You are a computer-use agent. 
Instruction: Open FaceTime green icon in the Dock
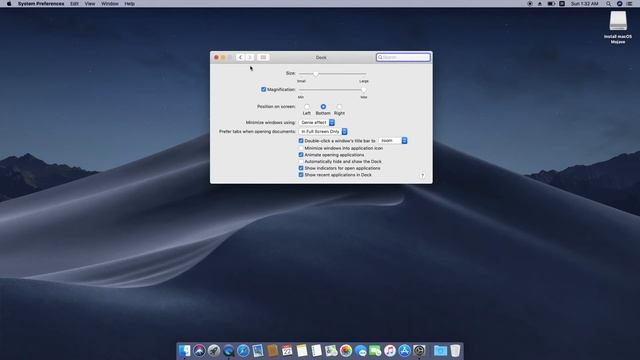[375, 351]
